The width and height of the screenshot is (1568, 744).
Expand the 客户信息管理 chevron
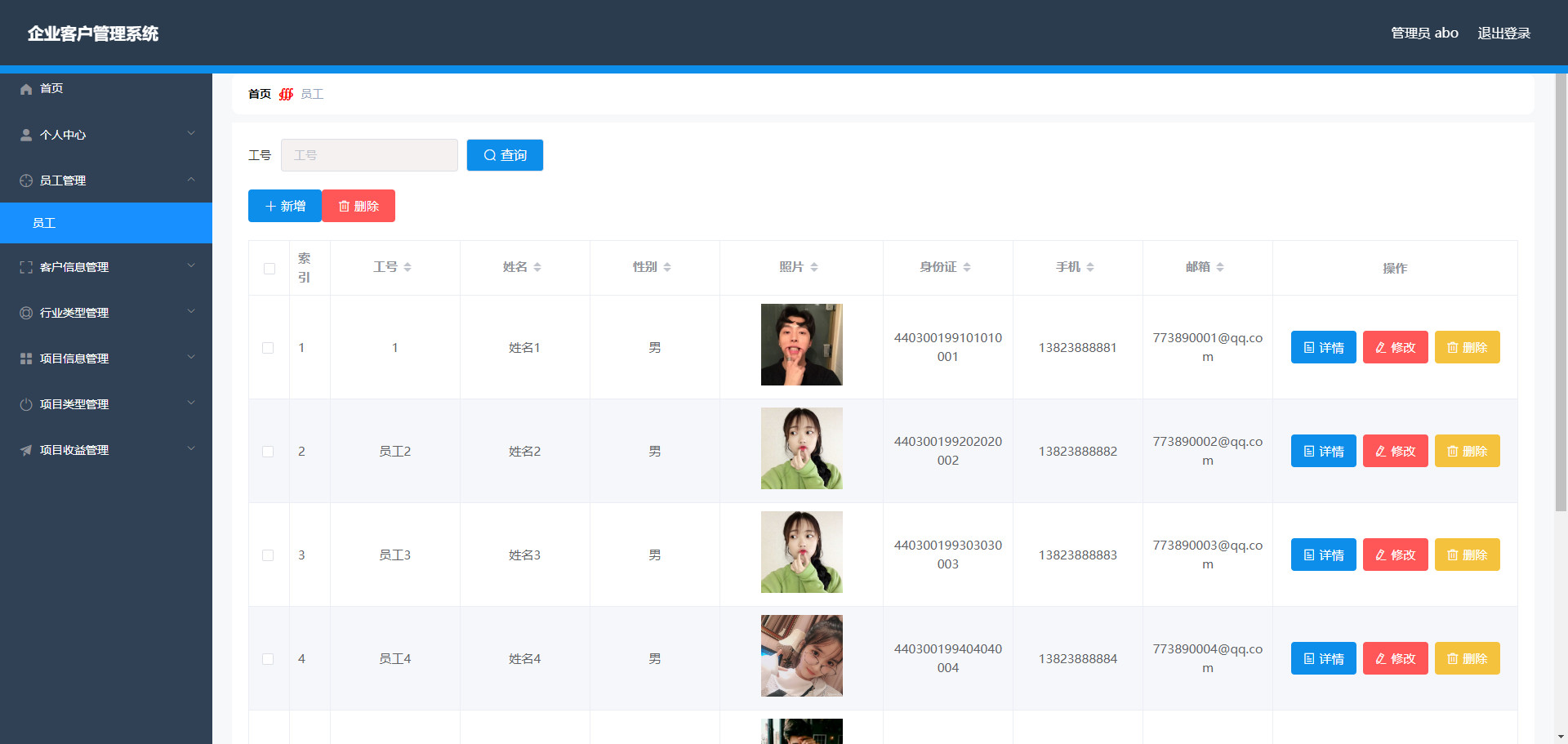pyautogui.click(x=191, y=265)
